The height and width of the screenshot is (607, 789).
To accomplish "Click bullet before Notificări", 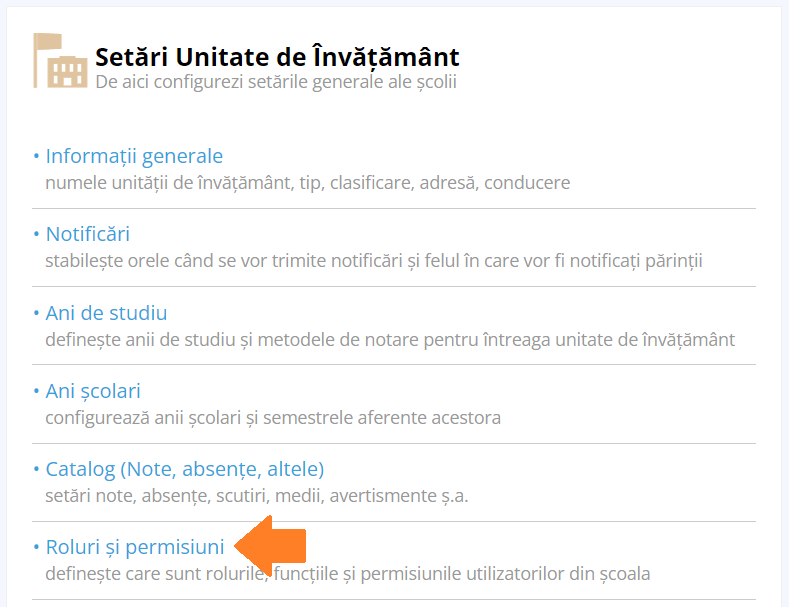I will (x=36, y=235).
